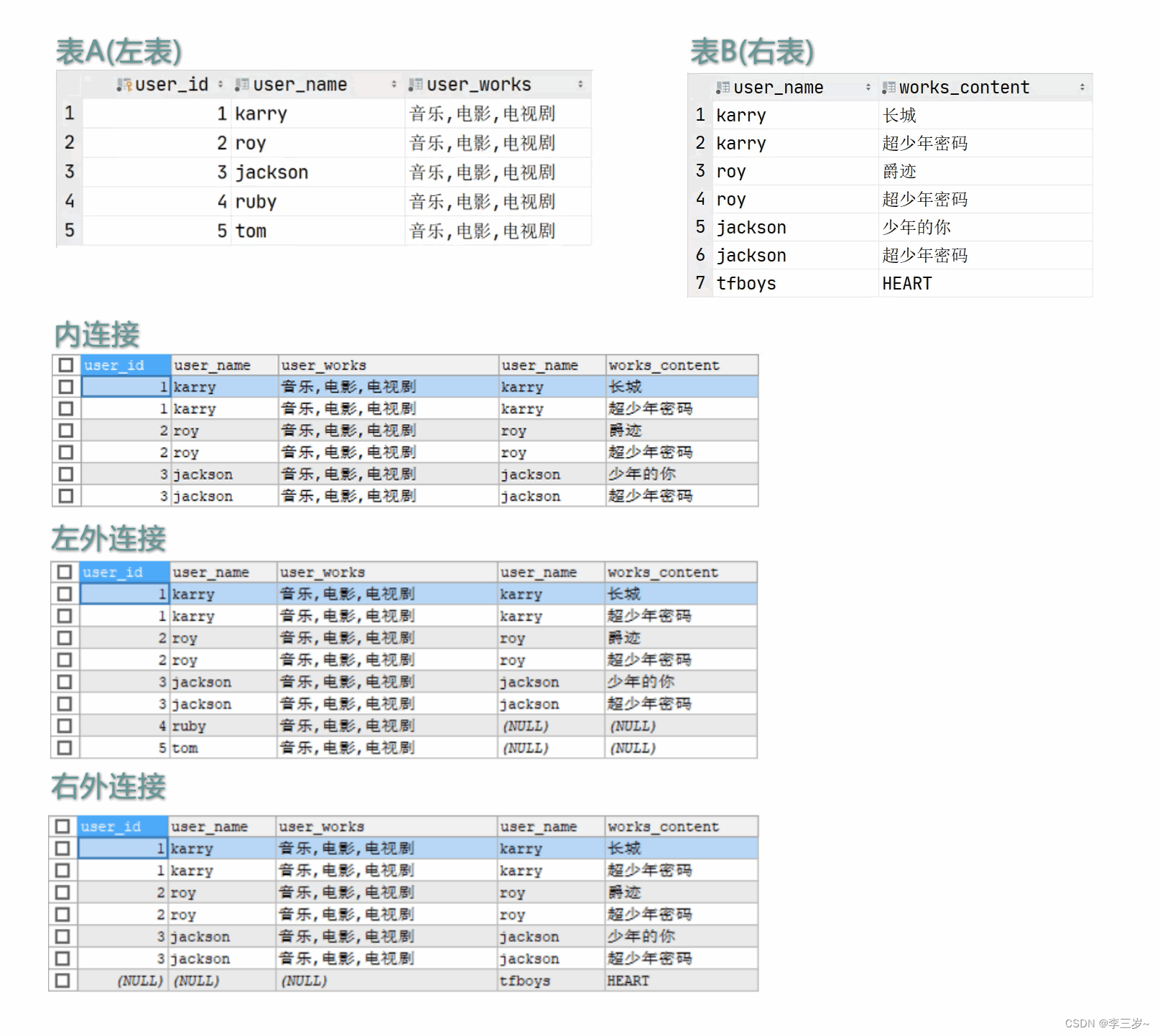Click the "ruby" cell in Table A
This screenshot has width=1160, height=1036.
coord(318,202)
